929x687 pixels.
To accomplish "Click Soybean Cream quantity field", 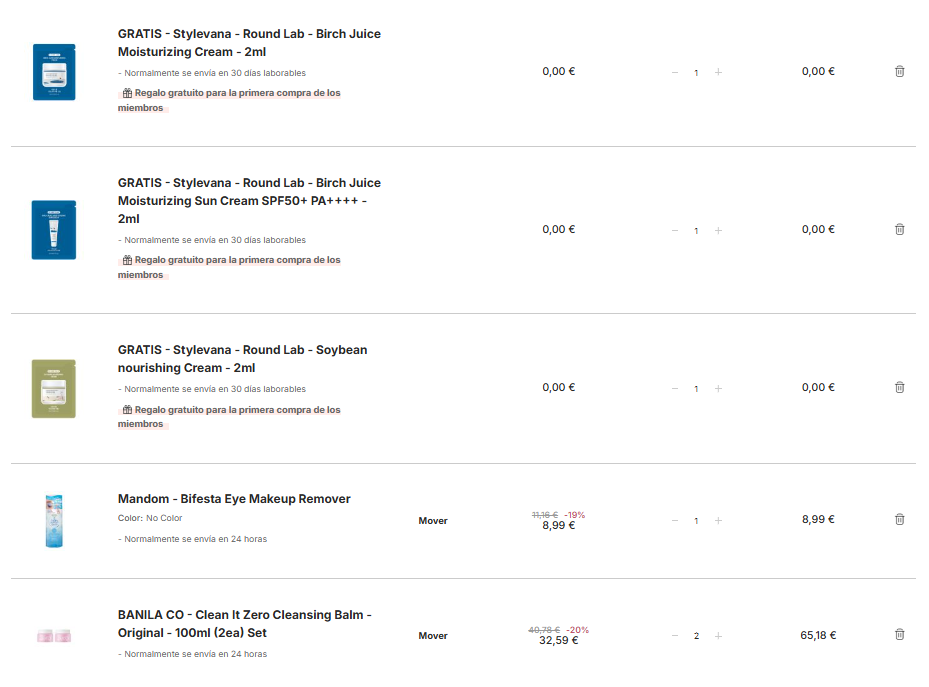I will pos(696,389).
